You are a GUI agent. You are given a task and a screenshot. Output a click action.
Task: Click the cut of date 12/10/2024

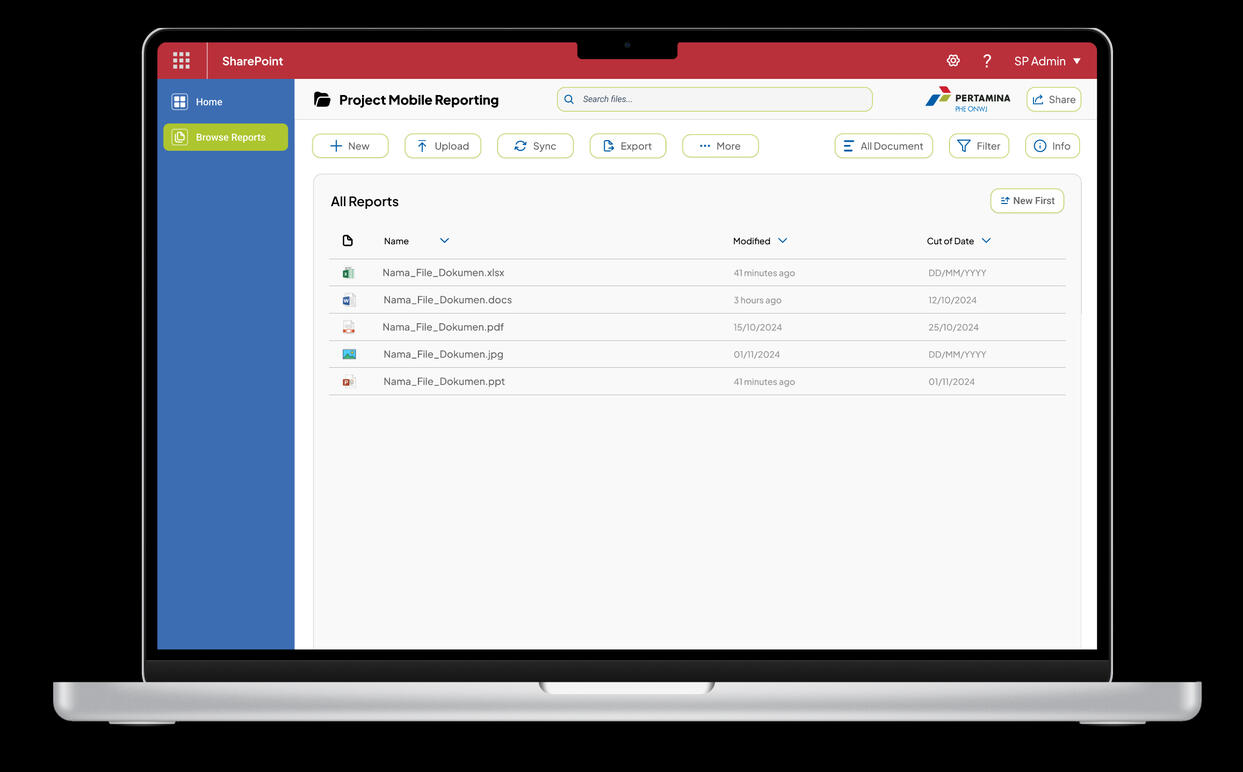(952, 300)
